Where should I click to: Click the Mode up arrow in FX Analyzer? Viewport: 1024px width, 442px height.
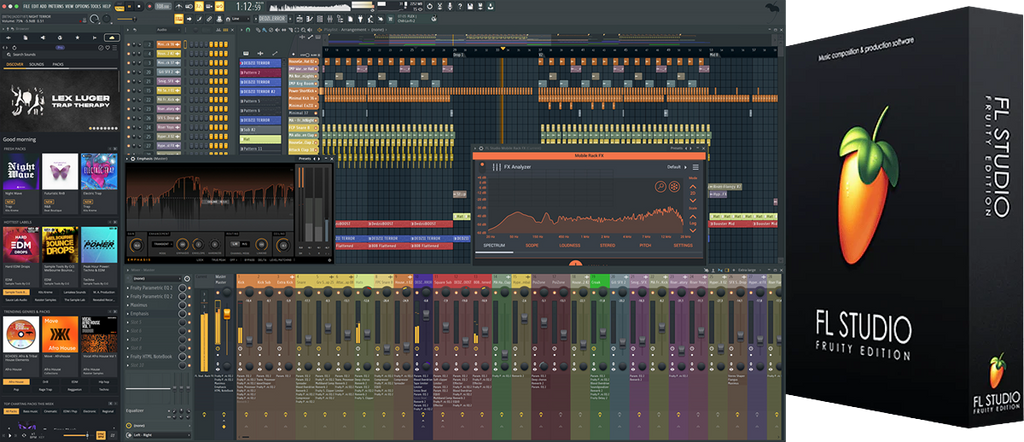tap(693, 187)
